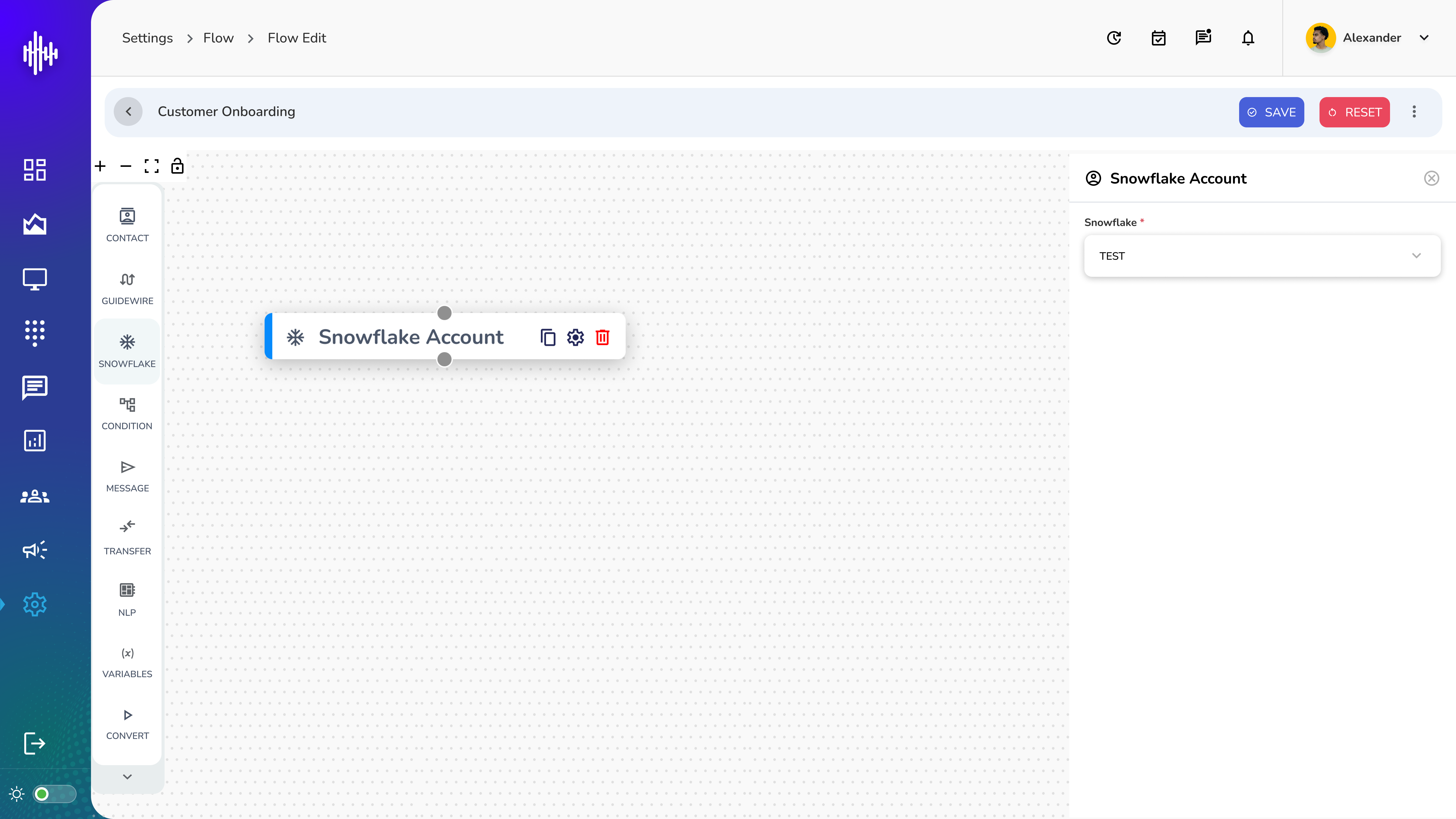Zoom out the flow canvas

click(x=125, y=166)
